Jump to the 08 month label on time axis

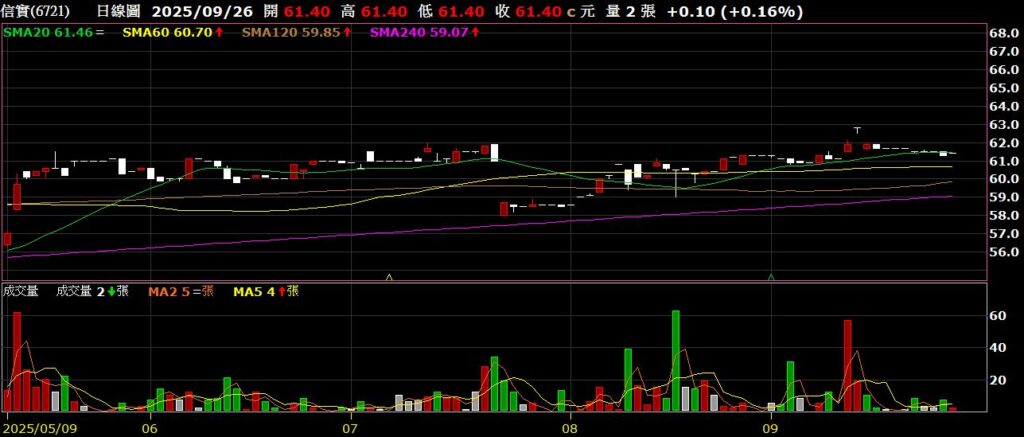tap(570, 428)
